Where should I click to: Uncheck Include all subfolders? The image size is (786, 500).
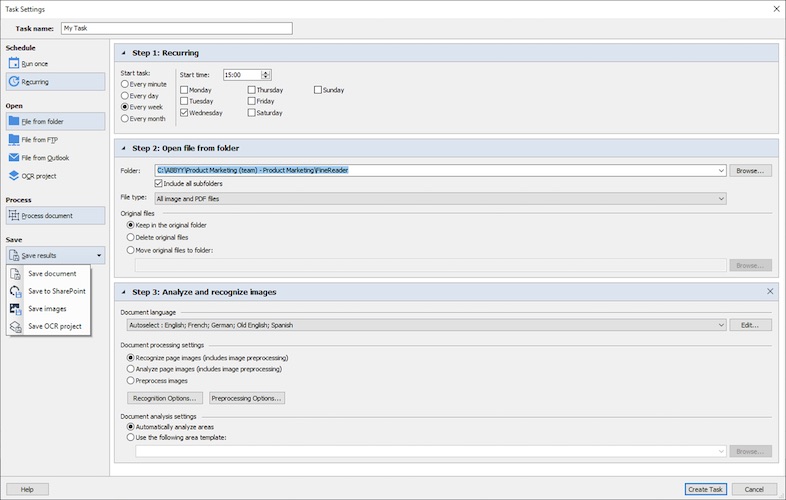coord(159,184)
